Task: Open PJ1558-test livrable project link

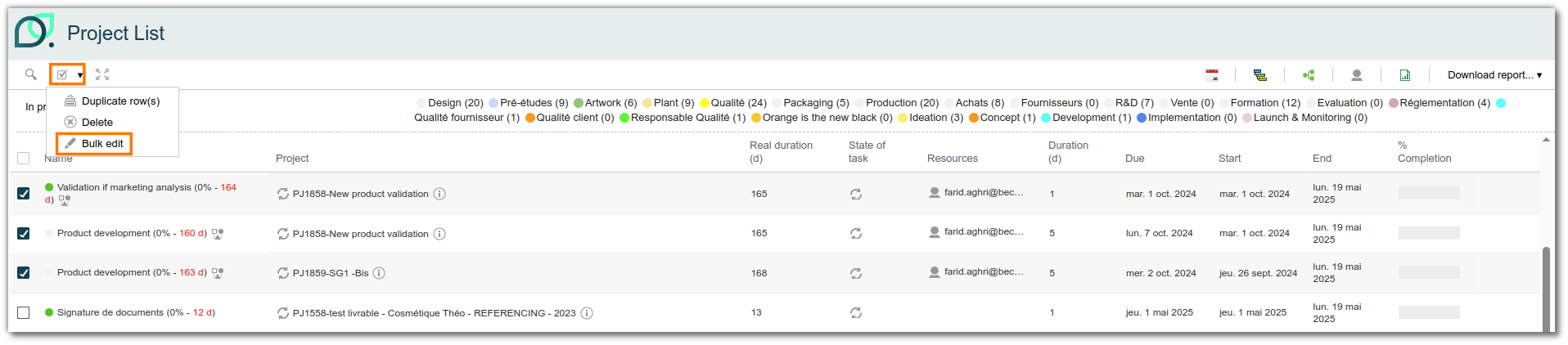Action: click(434, 313)
